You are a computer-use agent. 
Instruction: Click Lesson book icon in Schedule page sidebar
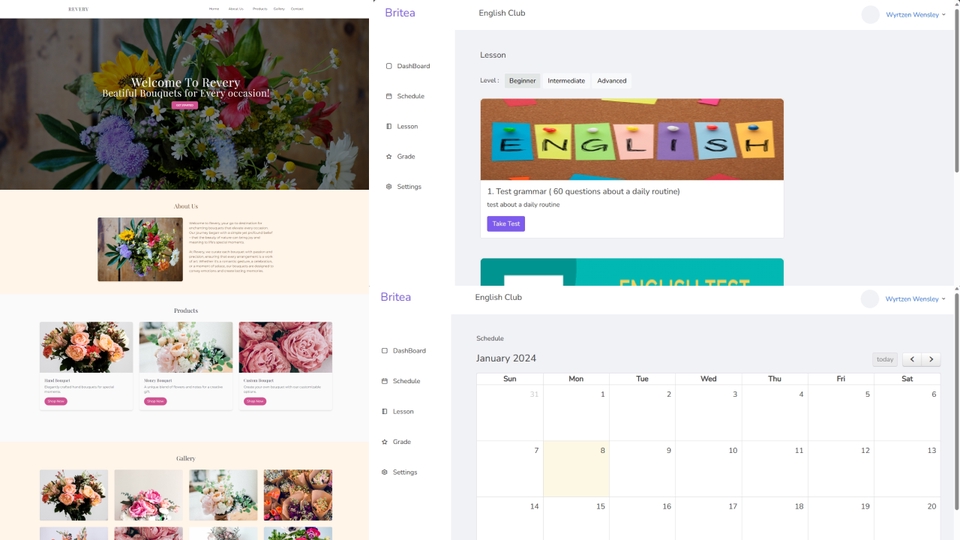tap(384, 411)
